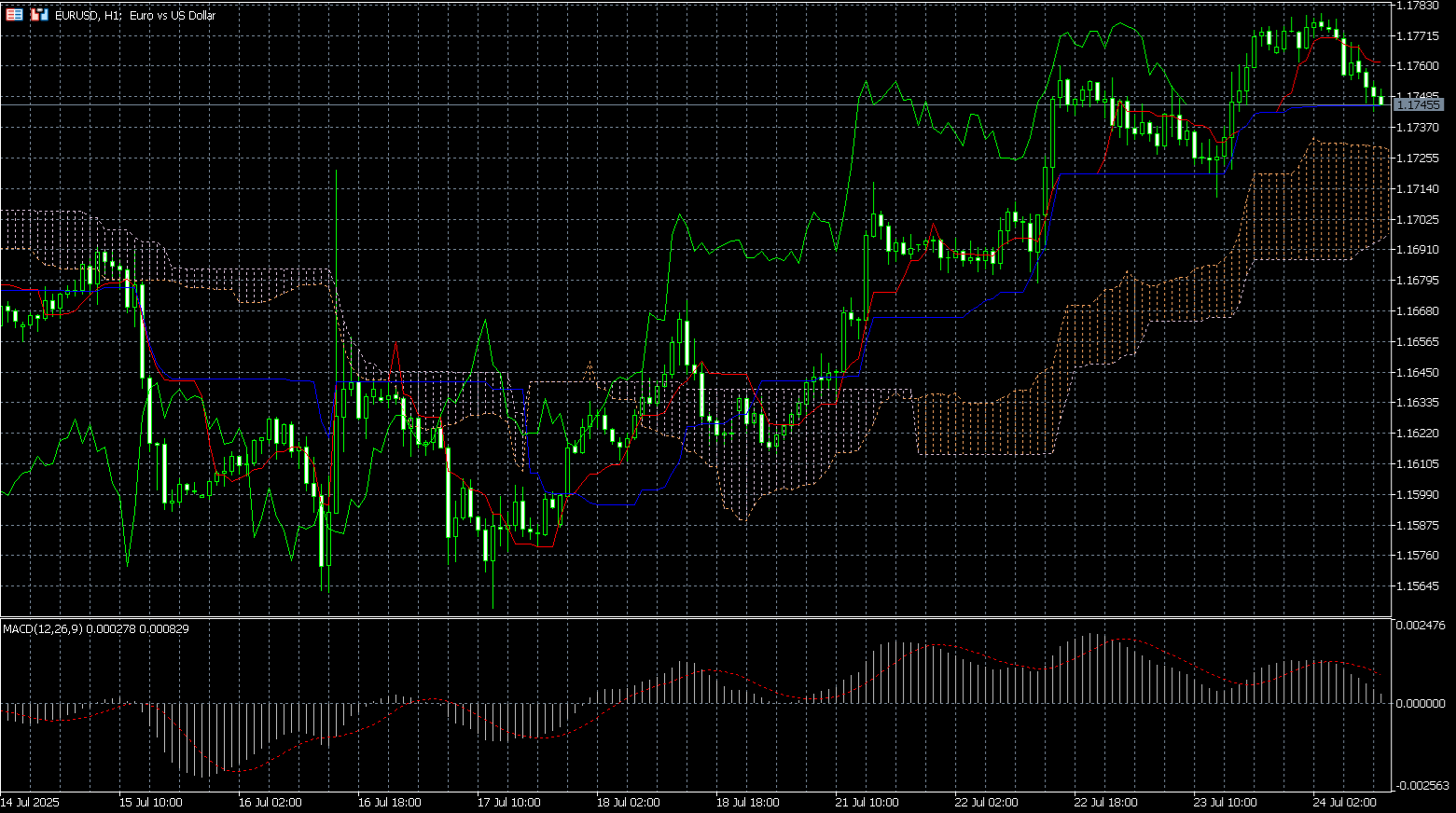The width and height of the screenshot is (1456, 813).
Task: Click the 14 Jul 2025 date label
Action: 30,803
